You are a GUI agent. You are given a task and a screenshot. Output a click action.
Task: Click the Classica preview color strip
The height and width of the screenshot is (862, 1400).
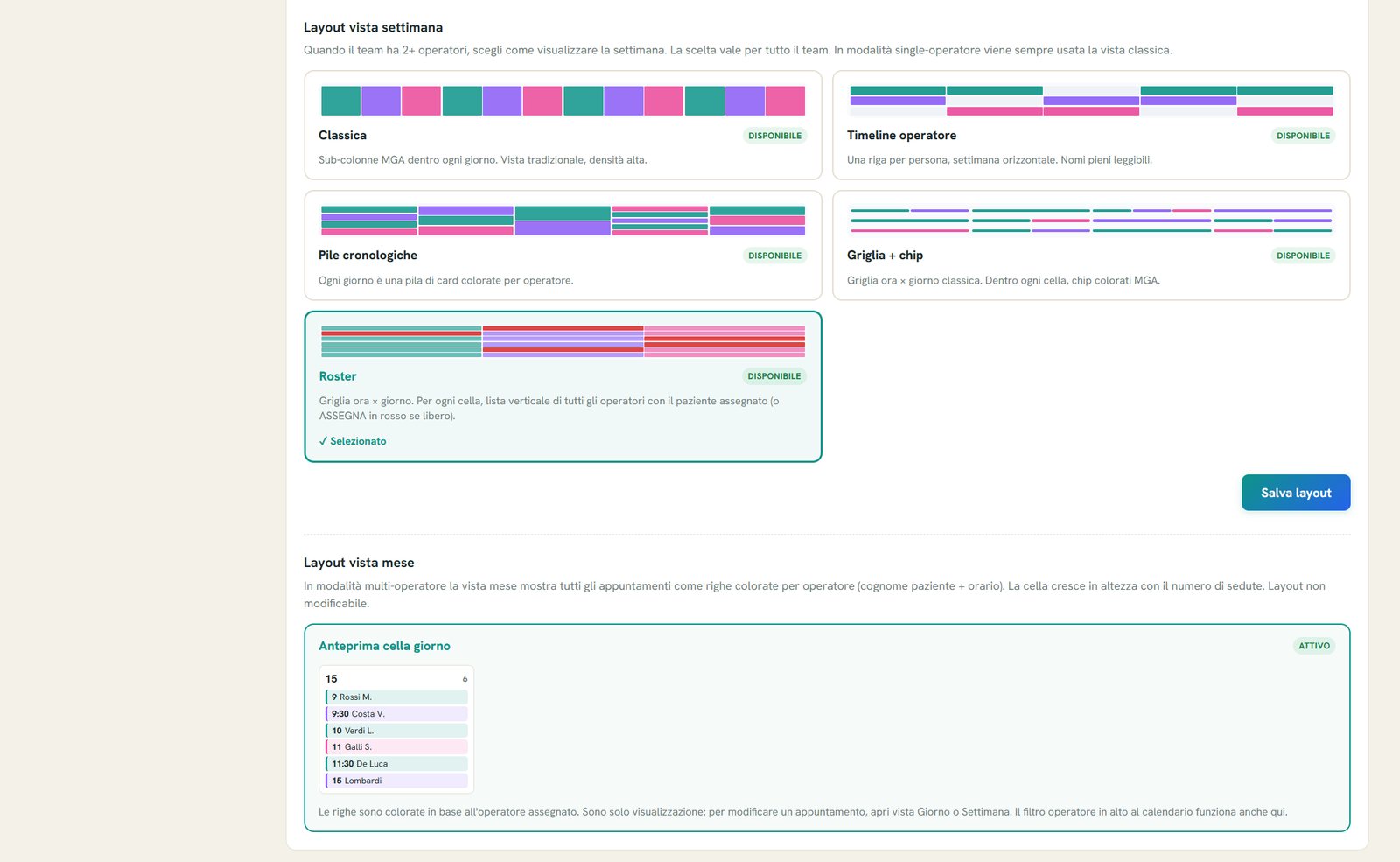[x=563, y=101]
